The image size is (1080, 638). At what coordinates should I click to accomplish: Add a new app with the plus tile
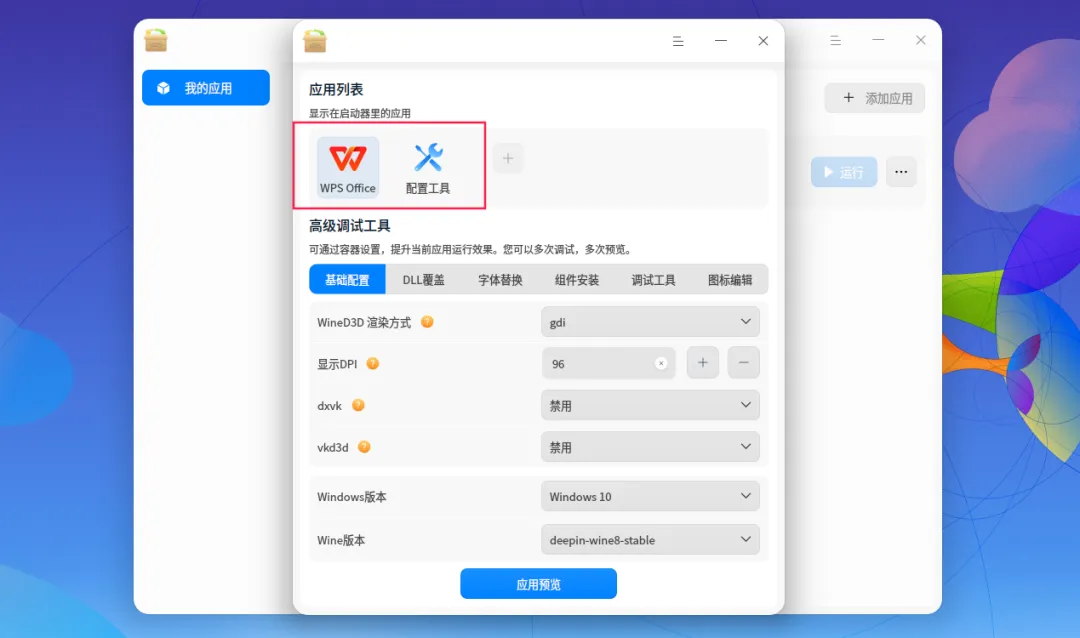tap(508, 158)
